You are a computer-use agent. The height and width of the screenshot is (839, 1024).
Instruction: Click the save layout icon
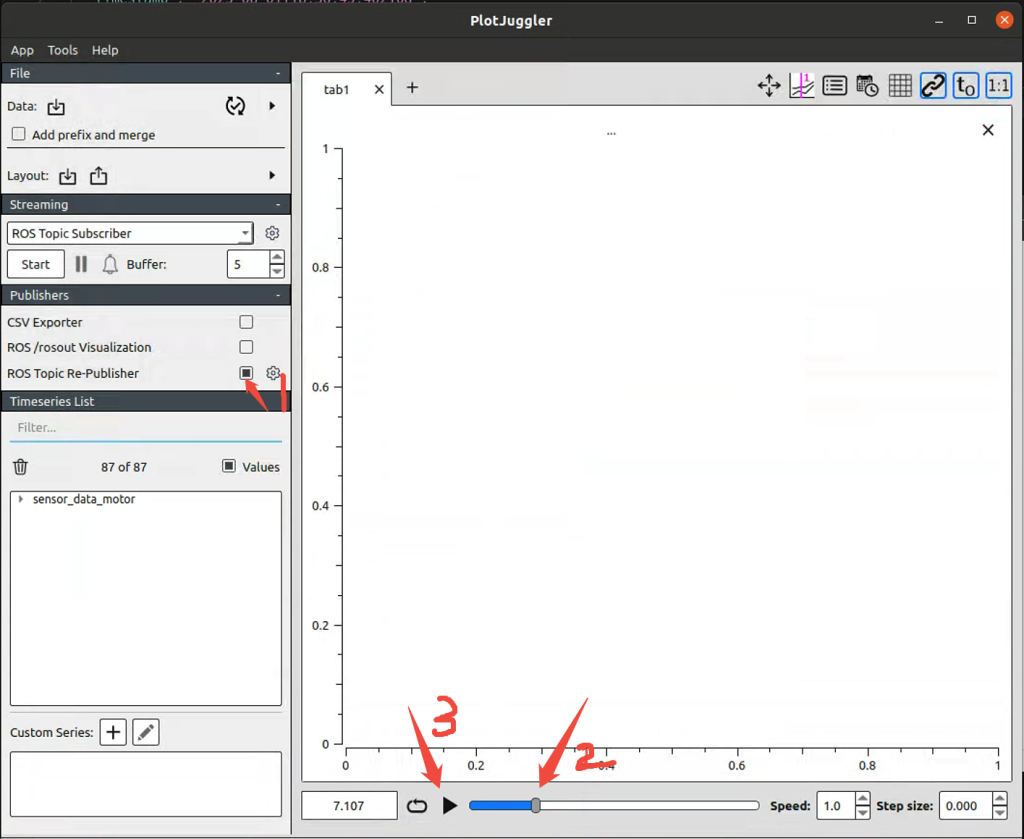(99, 176)
